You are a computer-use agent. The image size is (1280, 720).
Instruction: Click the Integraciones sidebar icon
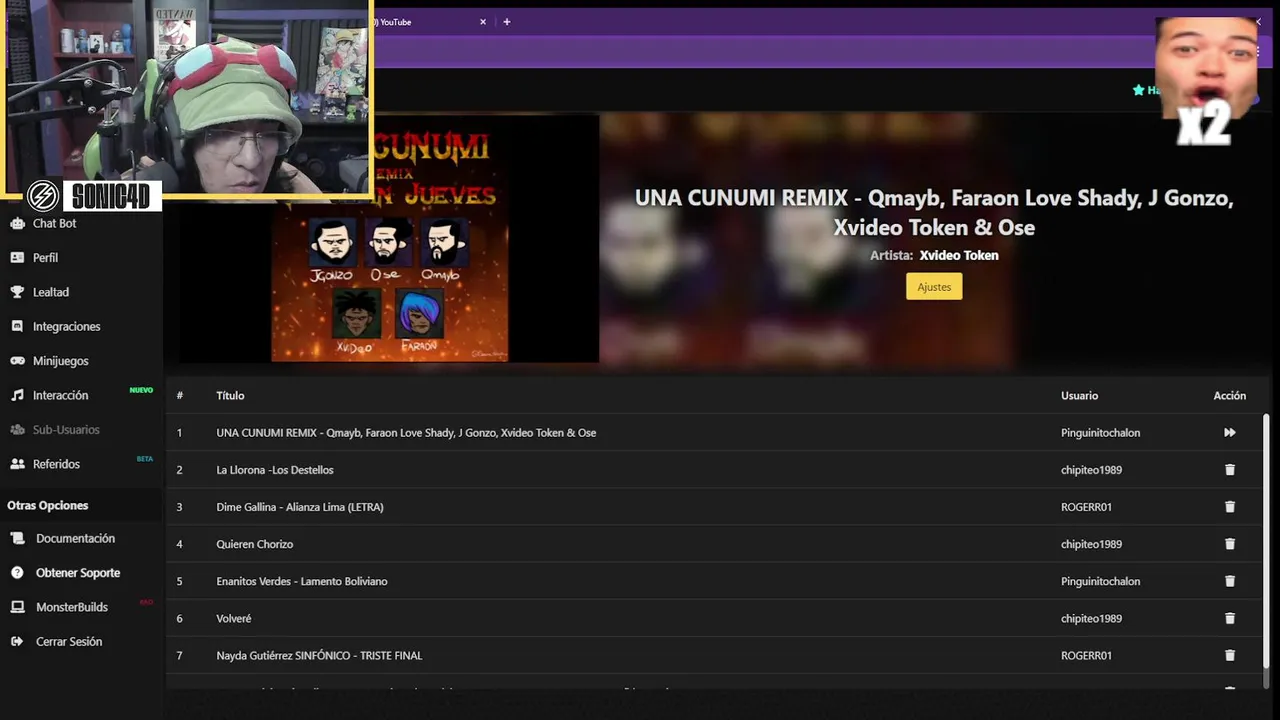pos(17,326)
